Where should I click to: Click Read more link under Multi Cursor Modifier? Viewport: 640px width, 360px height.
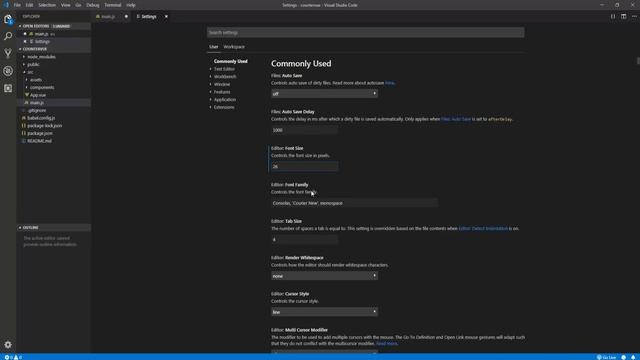(386, 344)
